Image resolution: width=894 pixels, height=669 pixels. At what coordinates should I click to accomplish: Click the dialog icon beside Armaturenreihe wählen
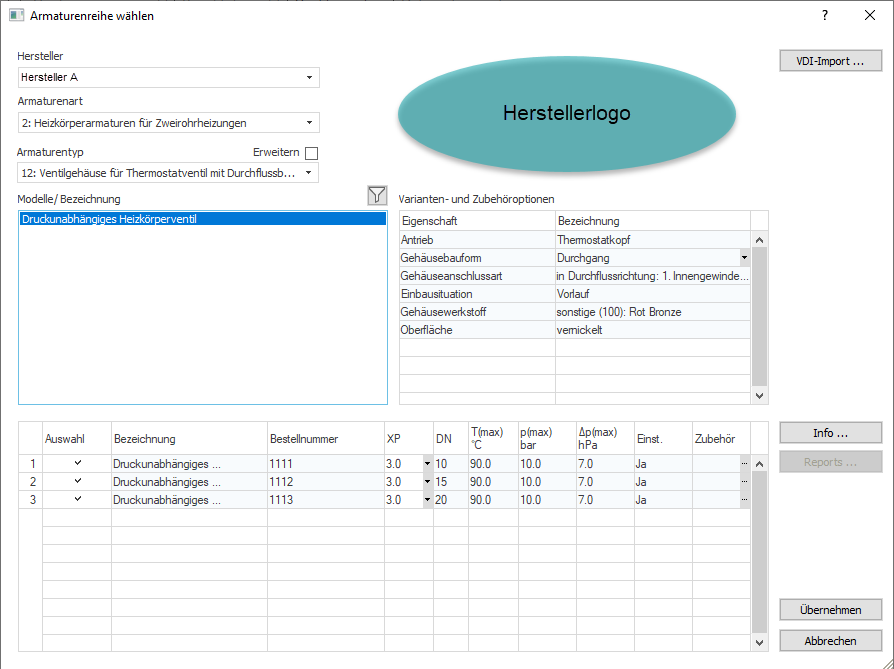pyautogui.click(x=16, y=15)
